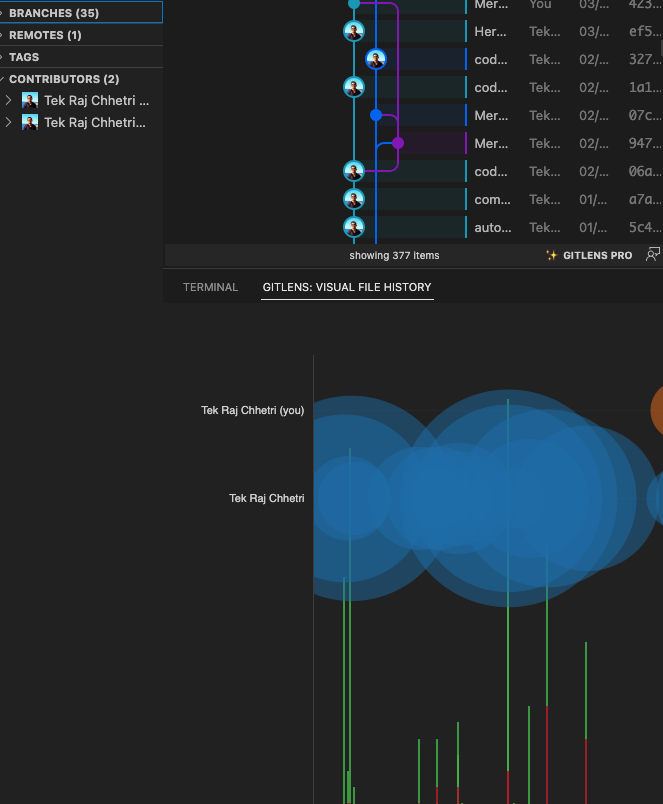Click orange commit bubble in file history
The width and height of the screenshot is (663, 804).
click(657, 410)
